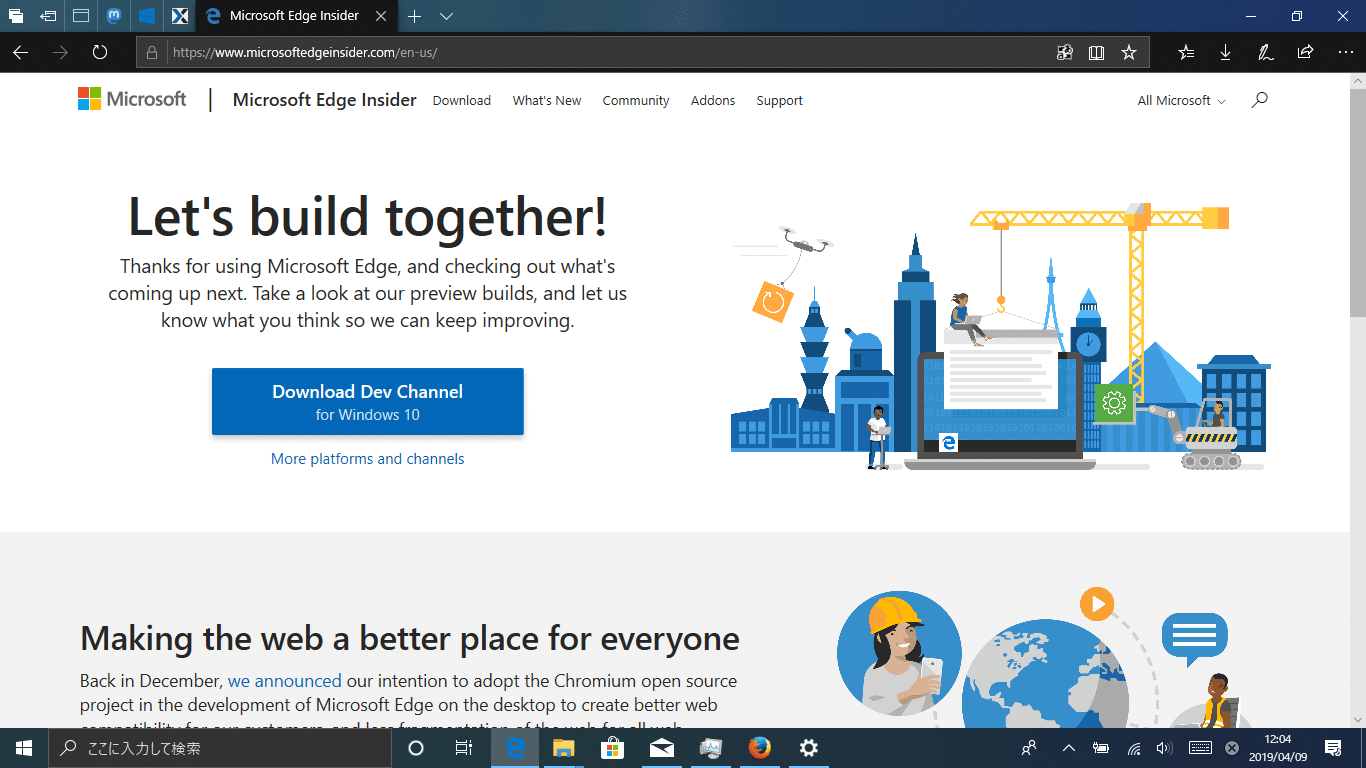Launch Firefox from the taskbar
The image size is (1366, 768).
coord(760,748)
